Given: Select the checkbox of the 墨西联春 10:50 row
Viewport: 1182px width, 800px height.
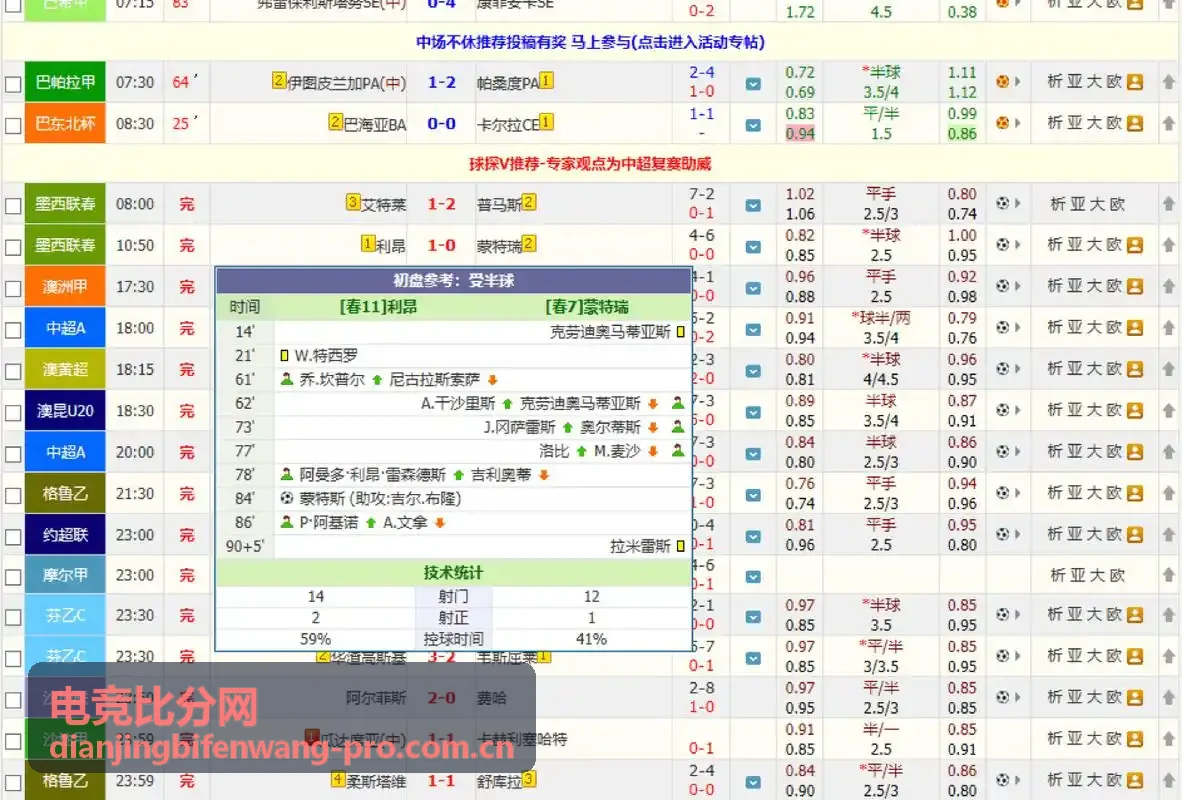Looking at the screenshot, I should pyautogui.click(x=13, y=247).
